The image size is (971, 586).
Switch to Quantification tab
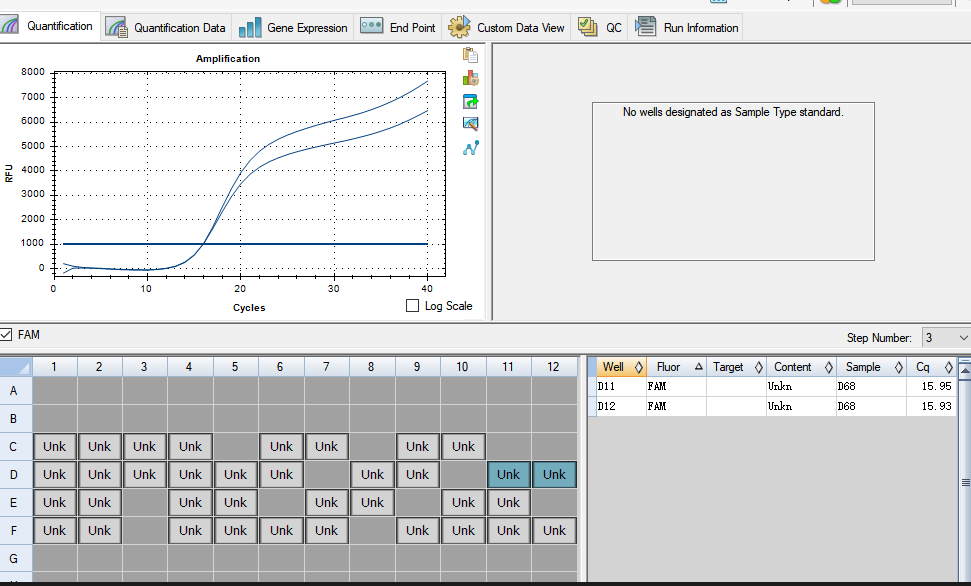(x=50, y=26)
